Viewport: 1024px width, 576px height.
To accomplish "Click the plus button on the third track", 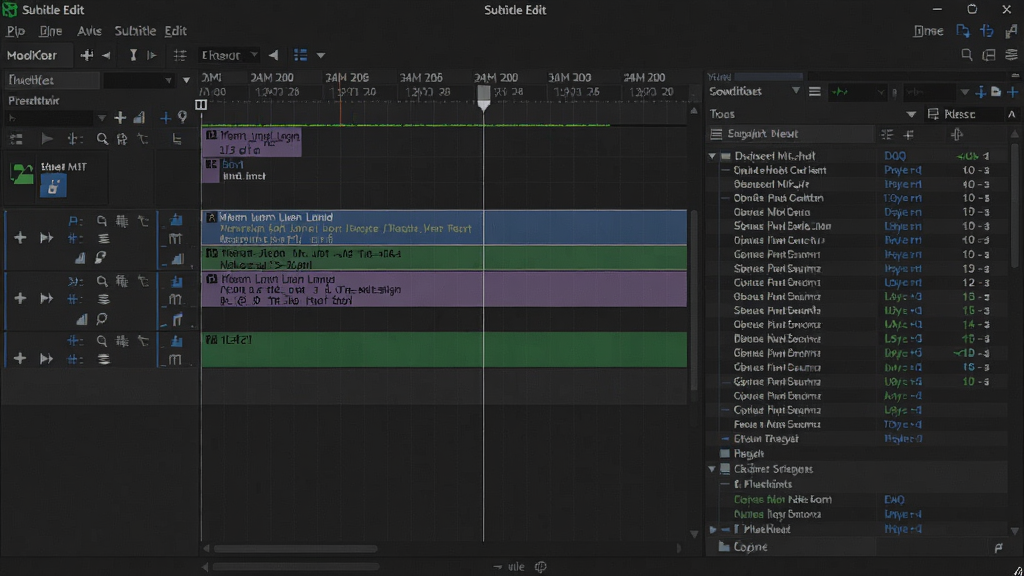I will (20, 359).
